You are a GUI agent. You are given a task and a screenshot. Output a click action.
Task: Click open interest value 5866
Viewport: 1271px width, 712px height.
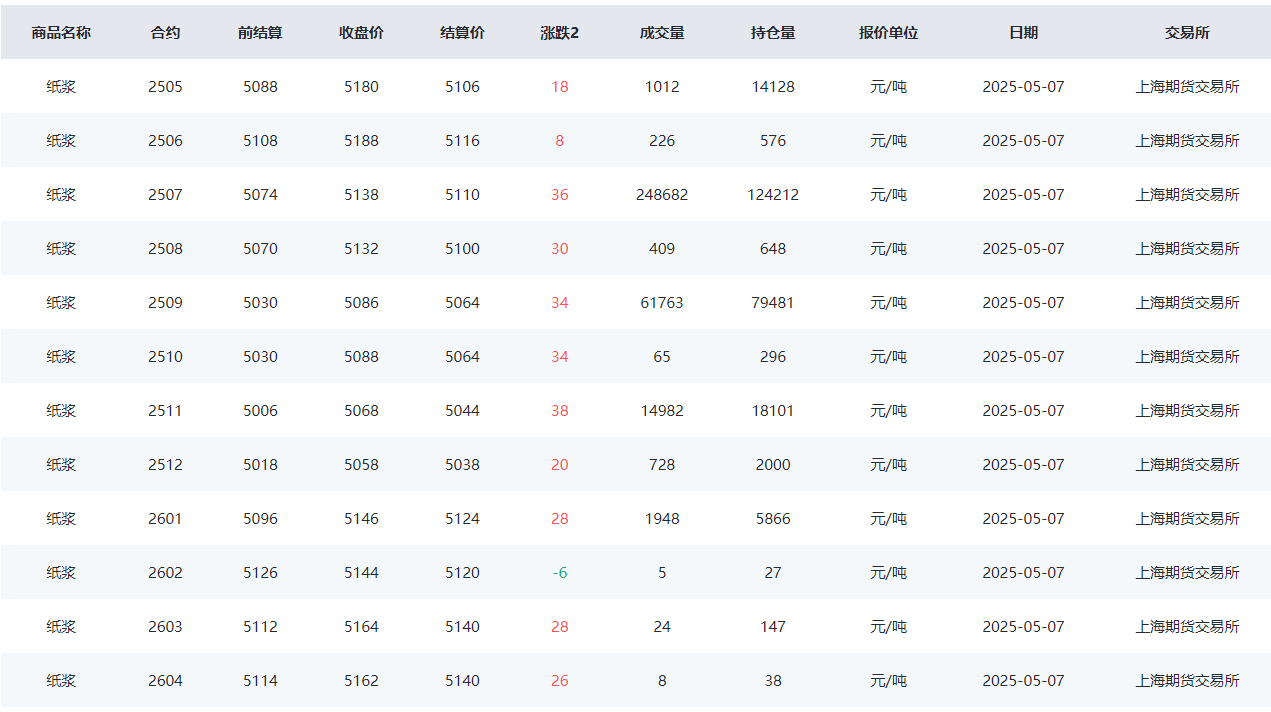773,519
